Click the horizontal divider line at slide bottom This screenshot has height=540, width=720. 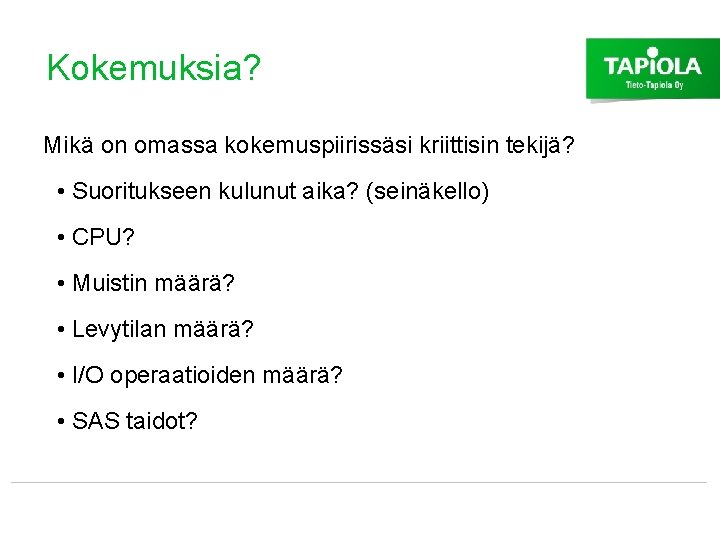[x=360, y=483]
